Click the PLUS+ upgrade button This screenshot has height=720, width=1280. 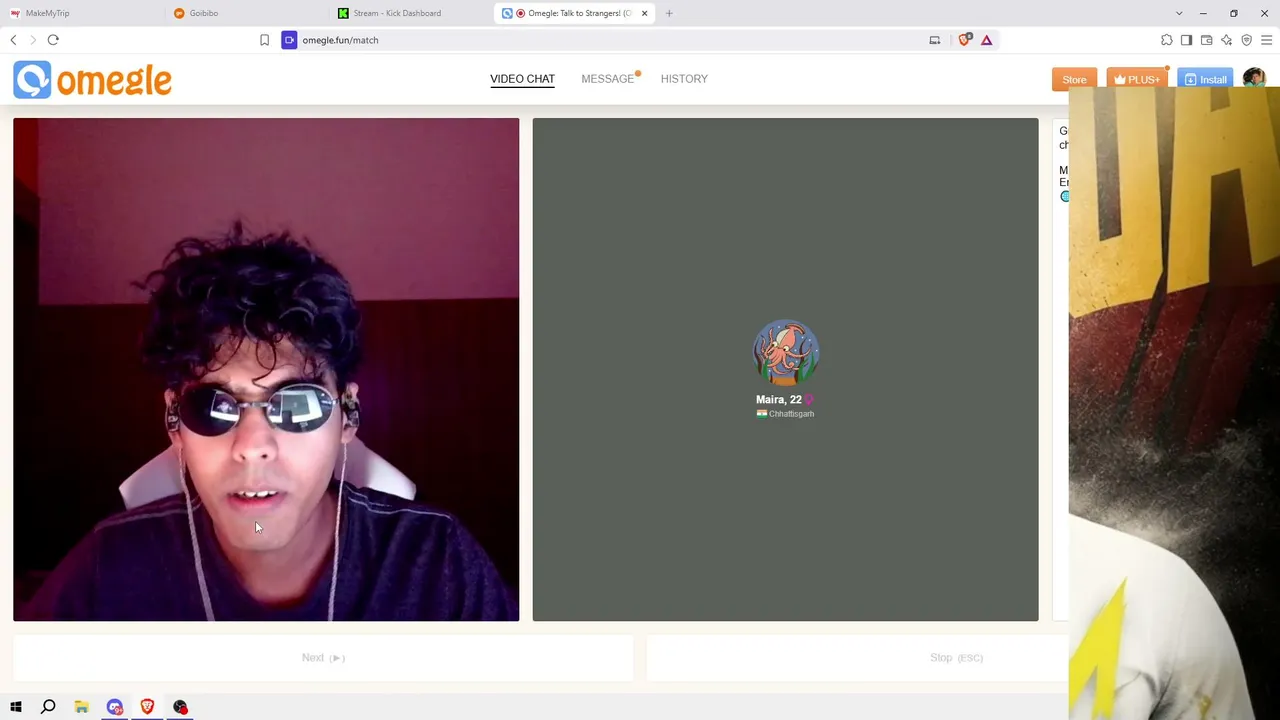(1137, 80)
